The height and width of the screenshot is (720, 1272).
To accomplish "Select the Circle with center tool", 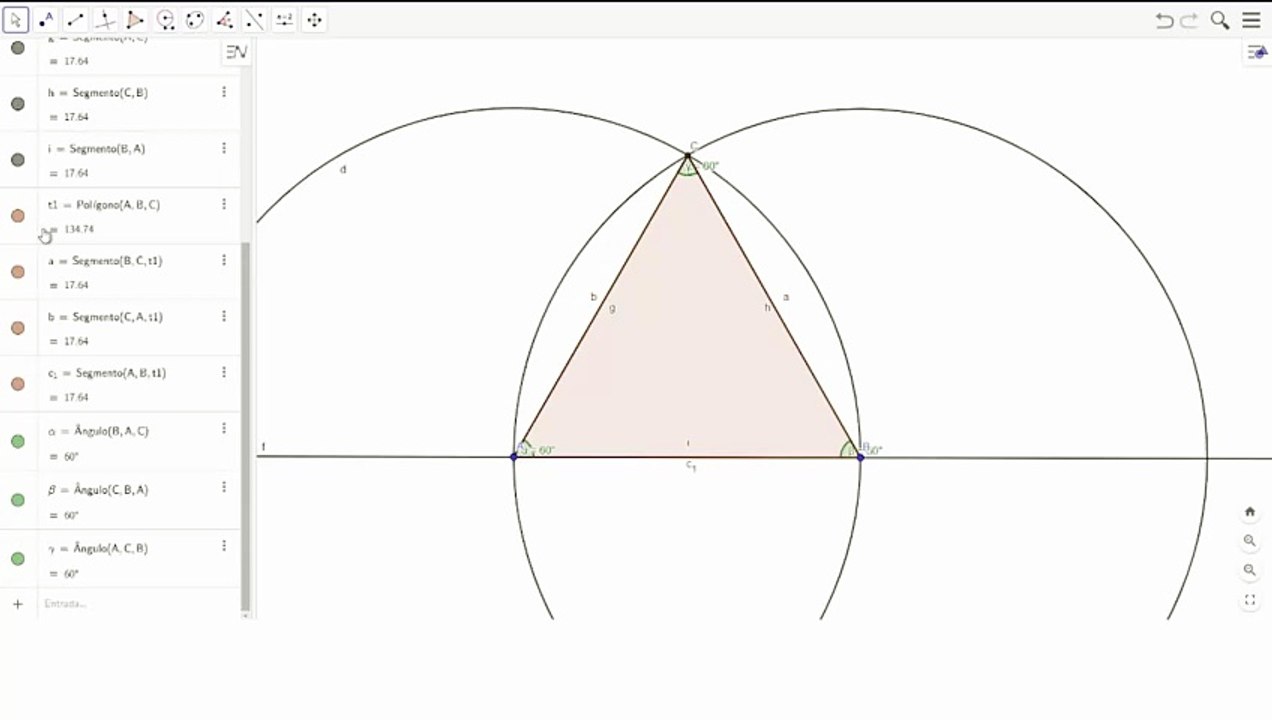I will 165,20.
